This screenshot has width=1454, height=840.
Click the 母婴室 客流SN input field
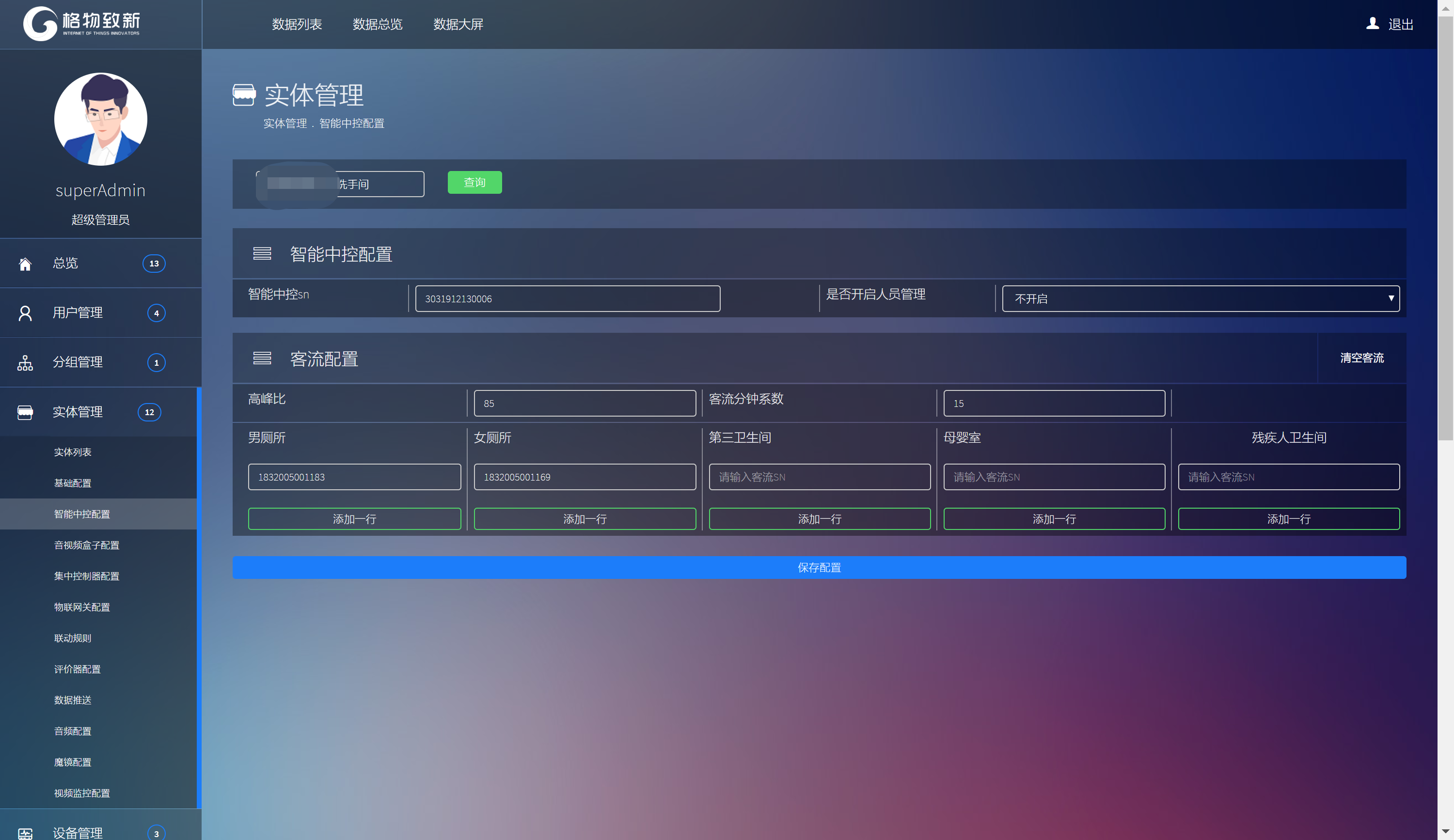click(x=1054, y=477)
